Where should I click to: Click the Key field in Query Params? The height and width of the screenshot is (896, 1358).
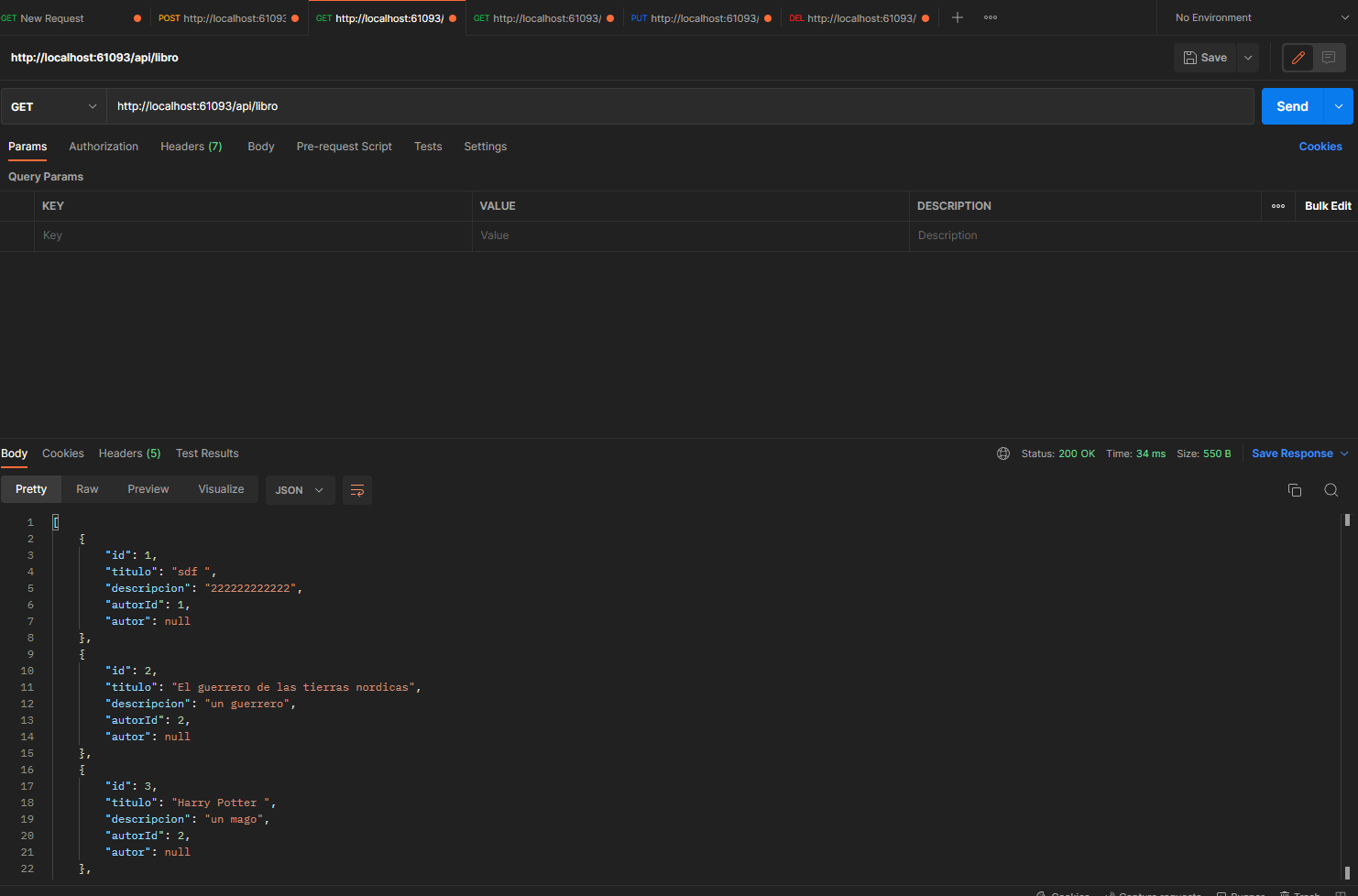click(x=254, y=235)
